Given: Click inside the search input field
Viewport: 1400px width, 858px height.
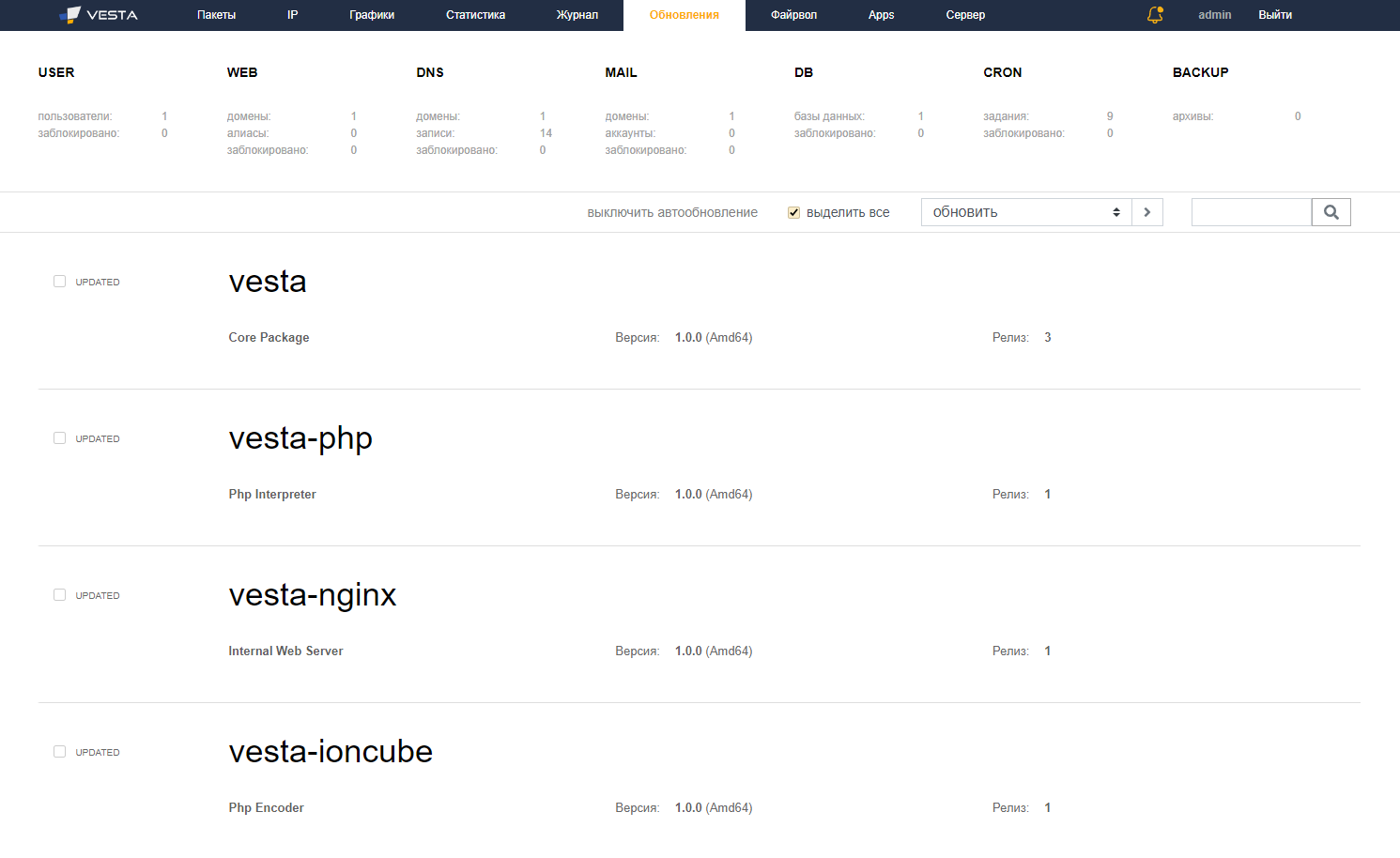Looking at the screenshot, I should 1251,211.
